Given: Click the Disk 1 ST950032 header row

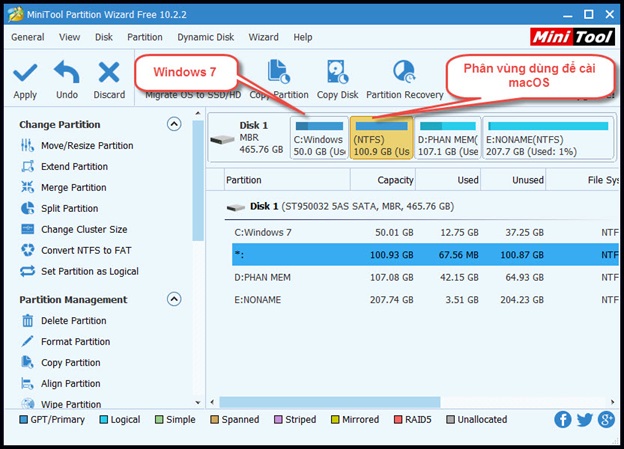Looking at the screenshot, I should click(422, 207).
